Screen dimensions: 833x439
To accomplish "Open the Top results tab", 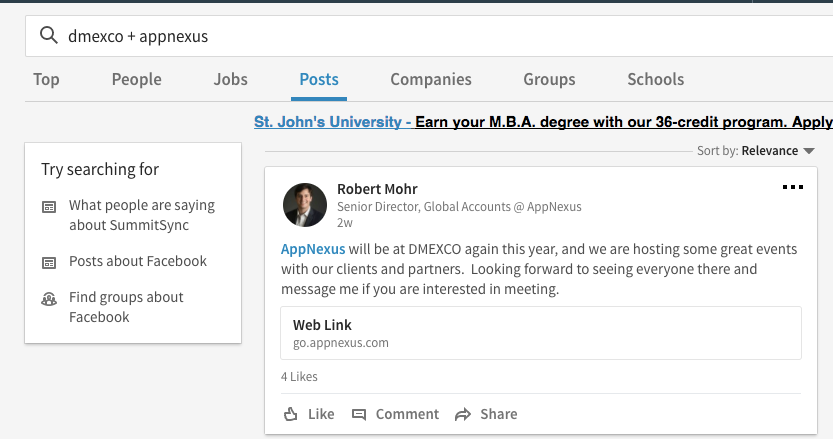I will click(x=46, y=80).
